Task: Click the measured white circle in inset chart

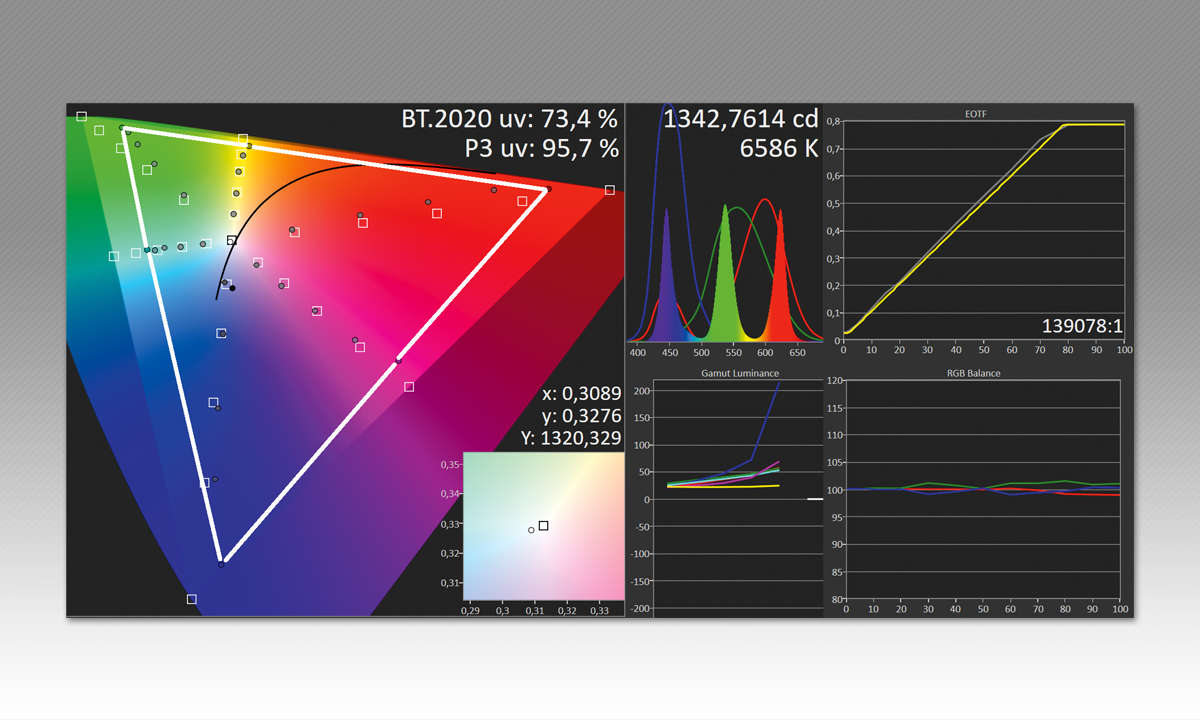Action: click(x=531, y=530)
